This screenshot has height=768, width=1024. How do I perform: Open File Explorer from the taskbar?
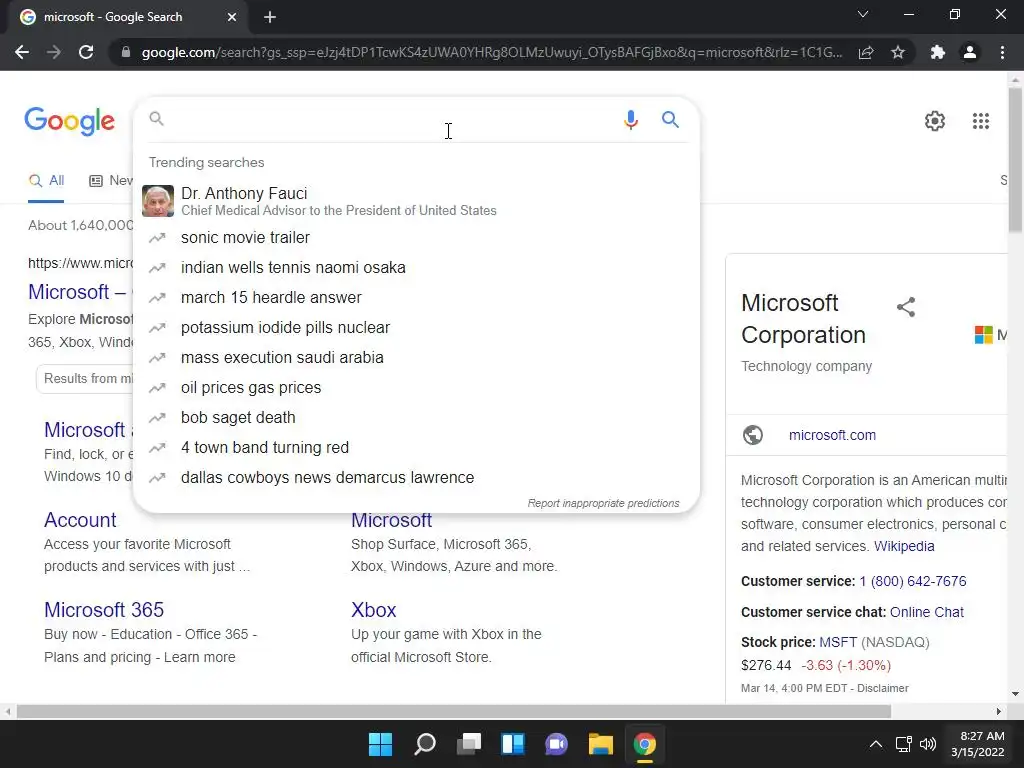600,744
